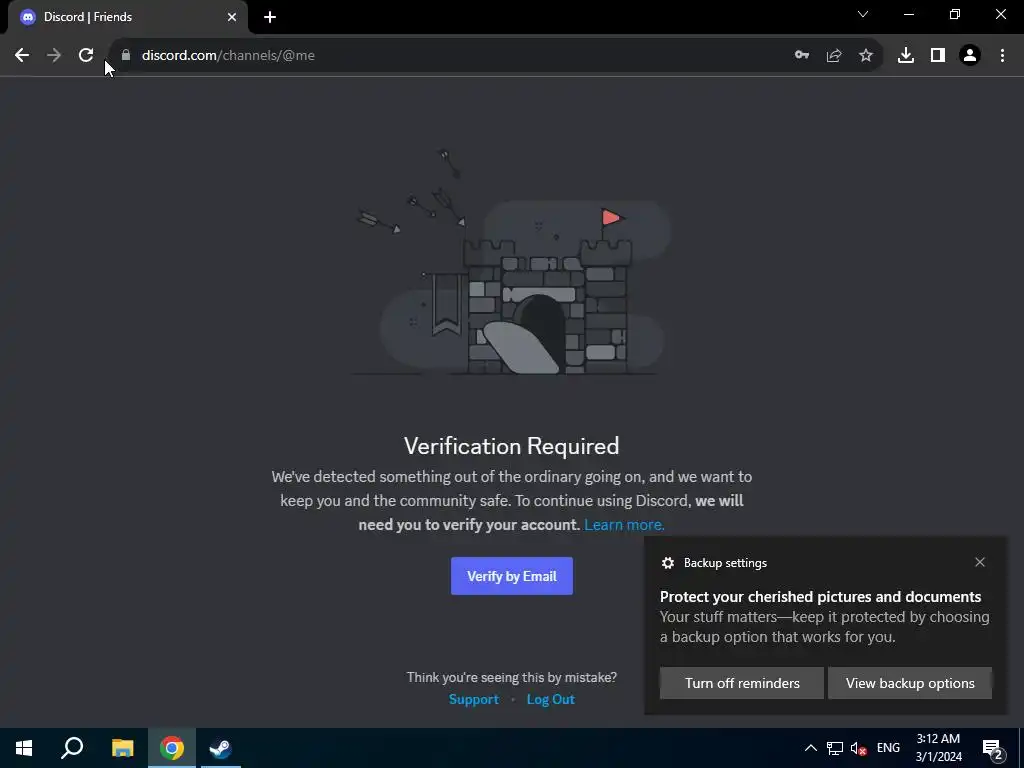Click the share page icon
The width and height of the screenshot is (1024, 768).
coord(834,56)
